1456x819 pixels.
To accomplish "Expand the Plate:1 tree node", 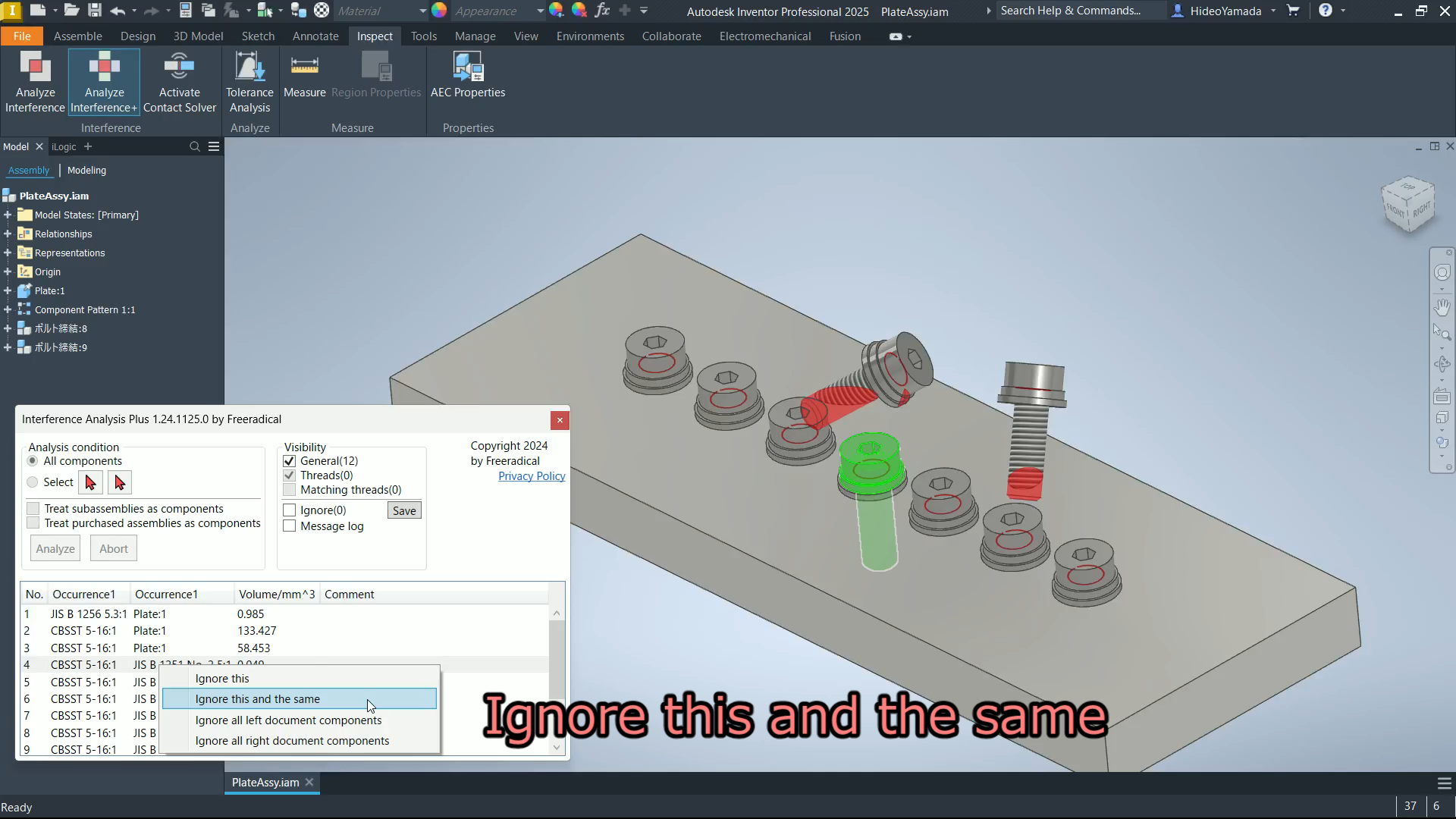I will tap(8, 291).
